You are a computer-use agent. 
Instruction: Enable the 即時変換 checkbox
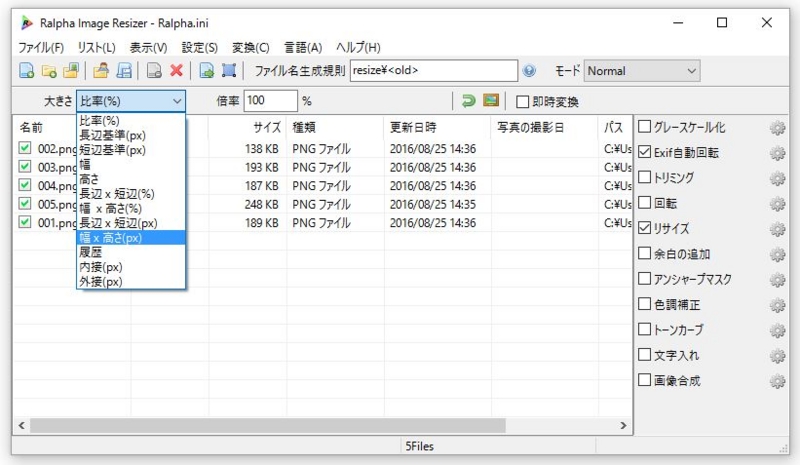tap(522, 102)
